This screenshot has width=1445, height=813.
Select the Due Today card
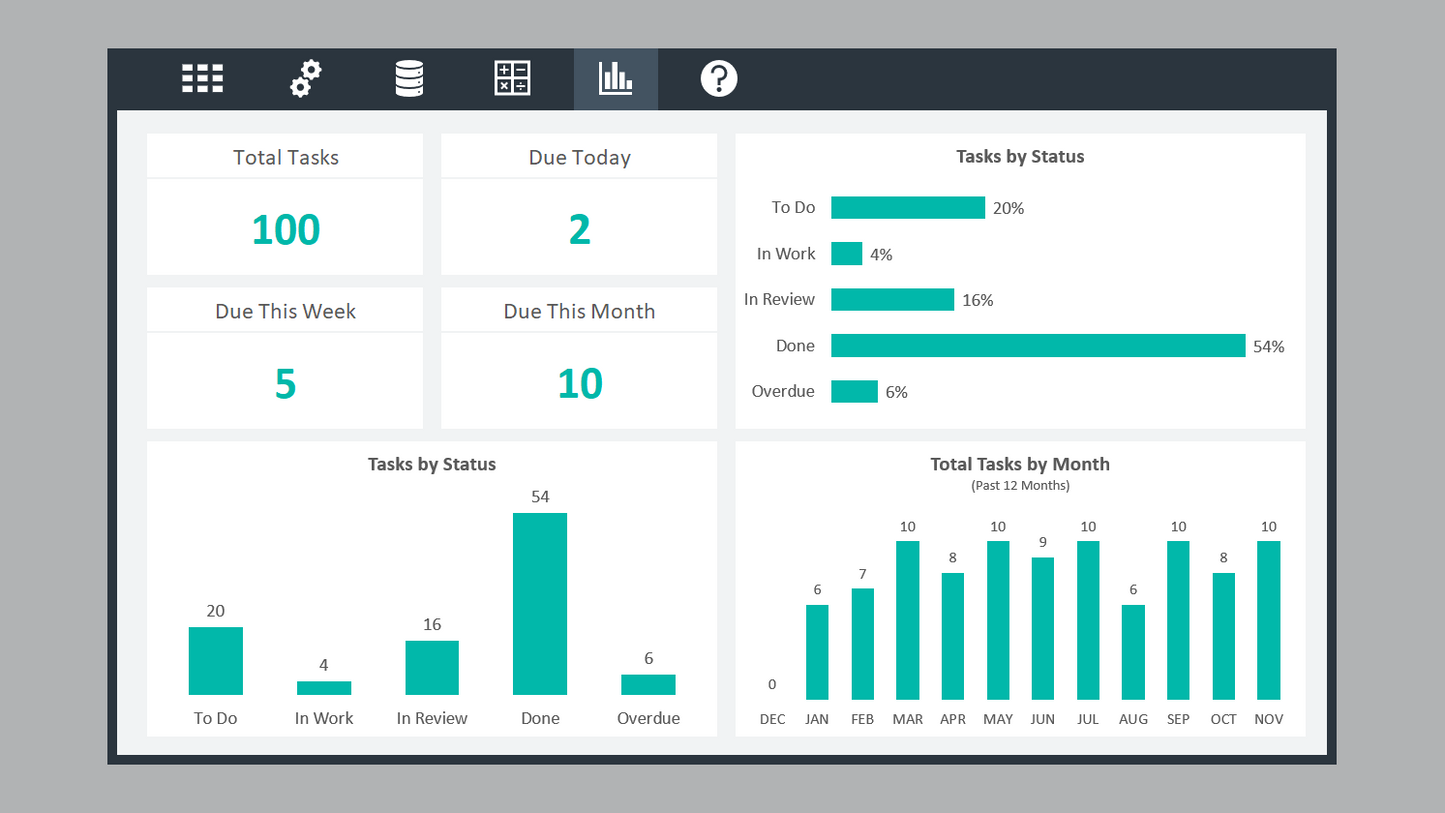579,205
